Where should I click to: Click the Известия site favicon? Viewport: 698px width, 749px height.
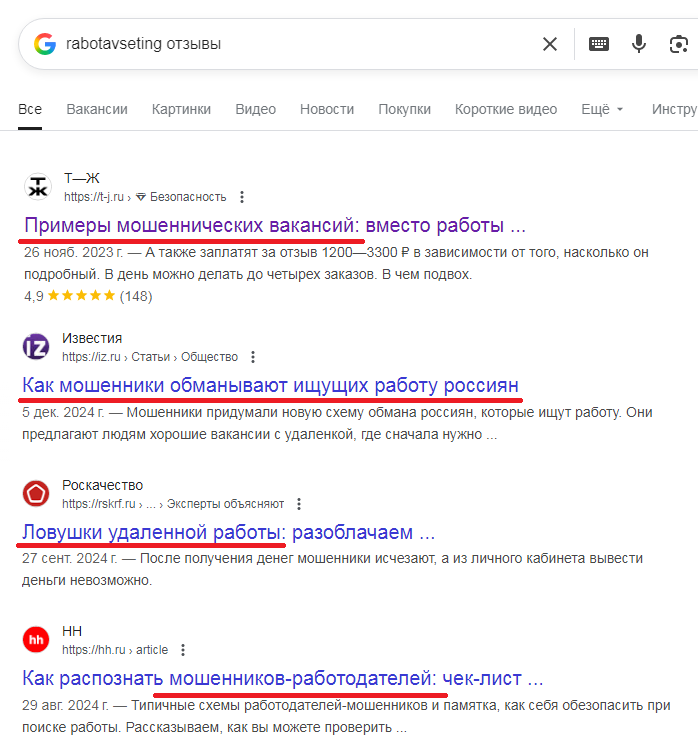point(36,347)
